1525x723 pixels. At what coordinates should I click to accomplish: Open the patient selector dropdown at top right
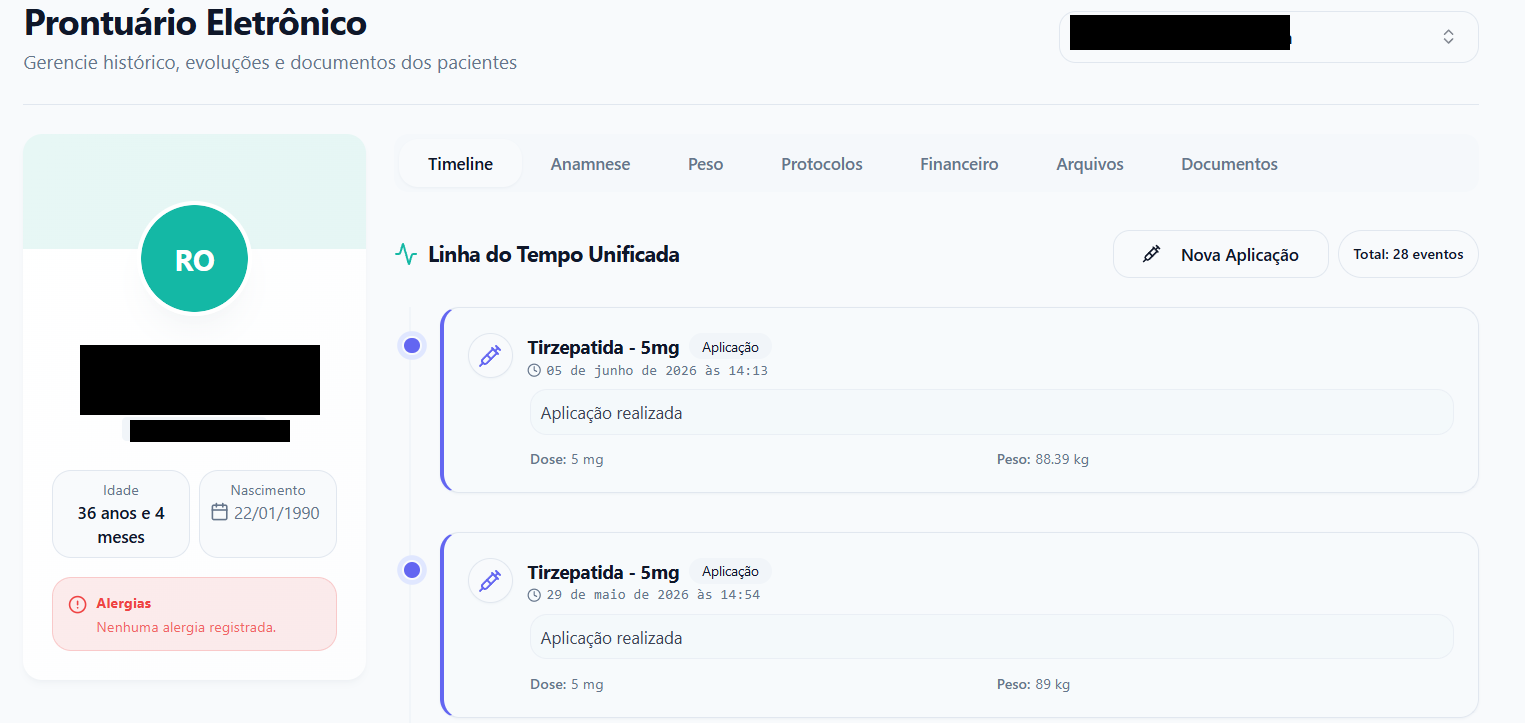(x=1268, y=37)
